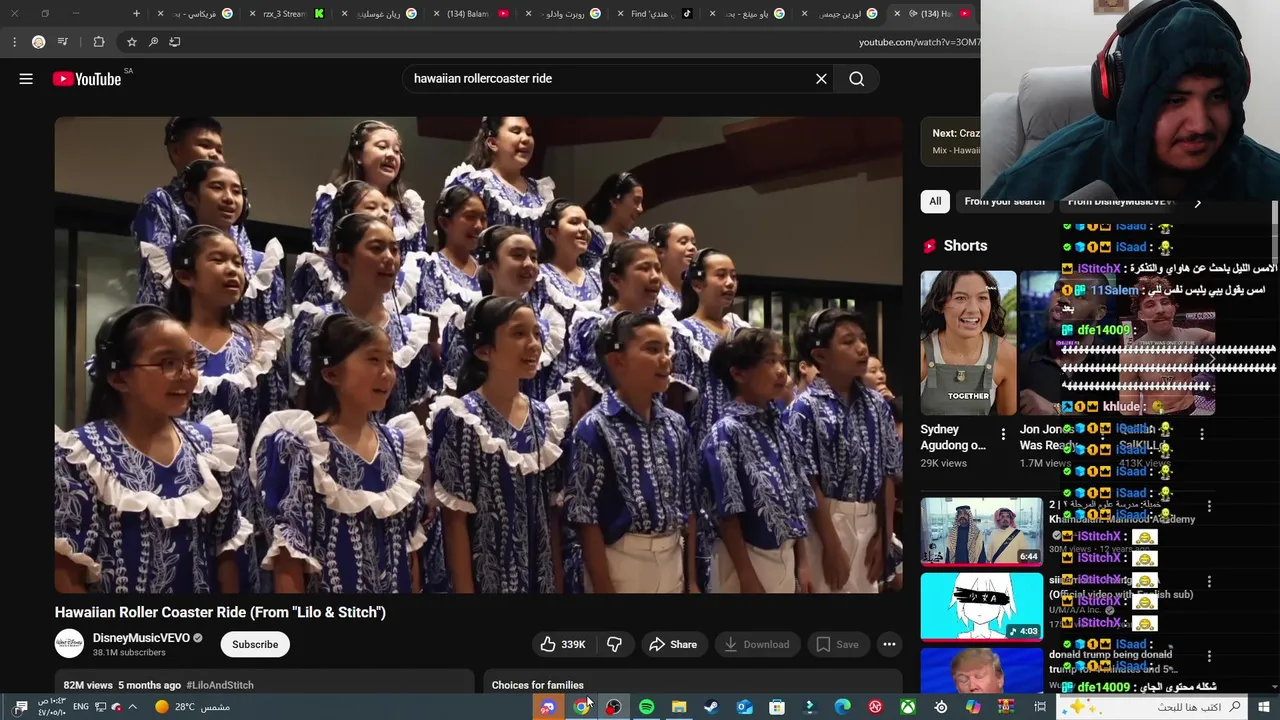This screenshot has width=1280, height=720.
Task: Open Microsoft Store from the taskbar
Action: [777, 707]
